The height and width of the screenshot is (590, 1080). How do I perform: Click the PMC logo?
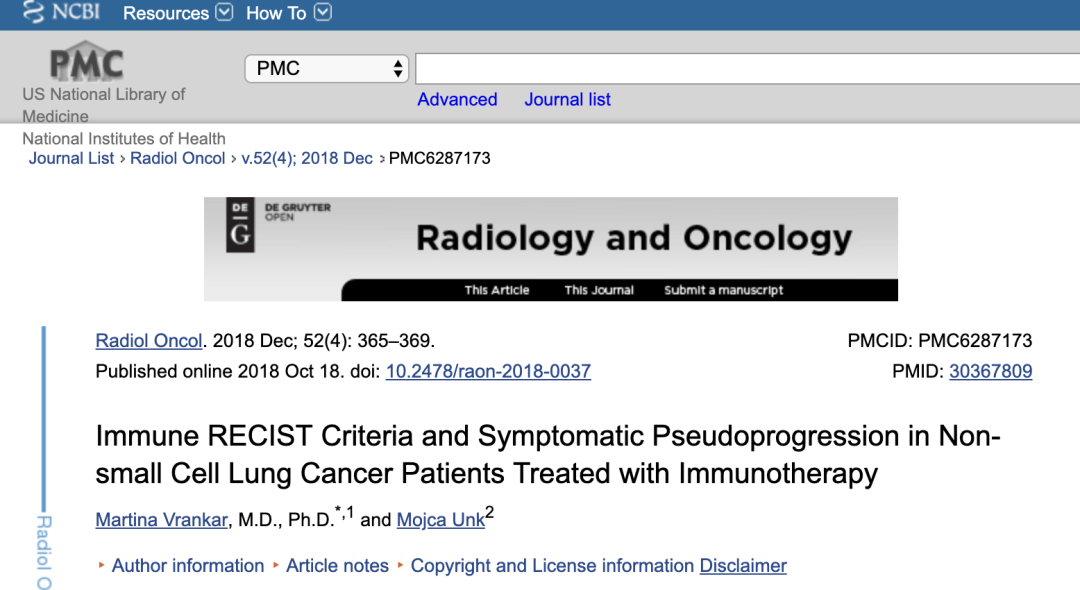pos(86,62)
